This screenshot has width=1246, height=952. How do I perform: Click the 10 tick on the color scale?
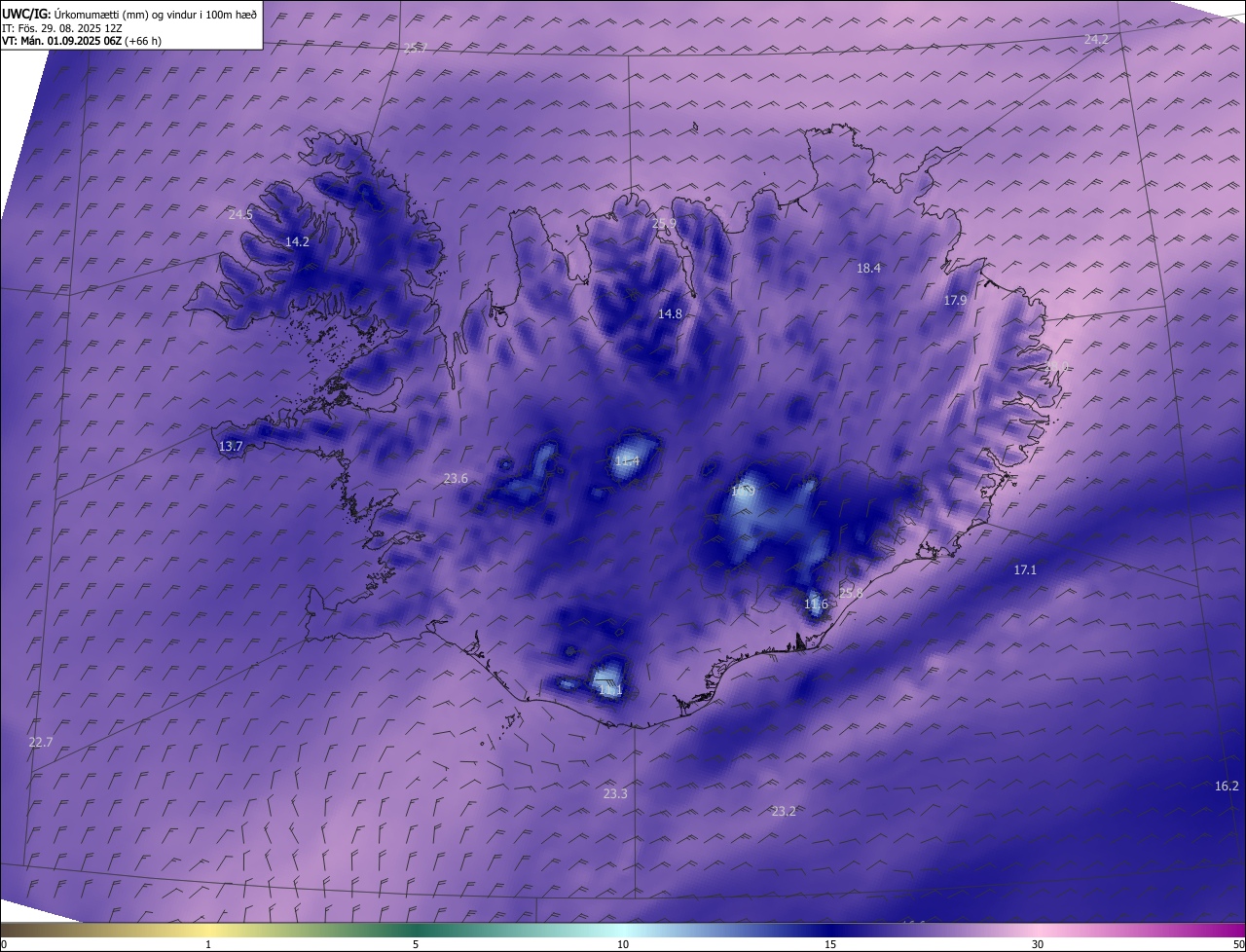point(623,944)
